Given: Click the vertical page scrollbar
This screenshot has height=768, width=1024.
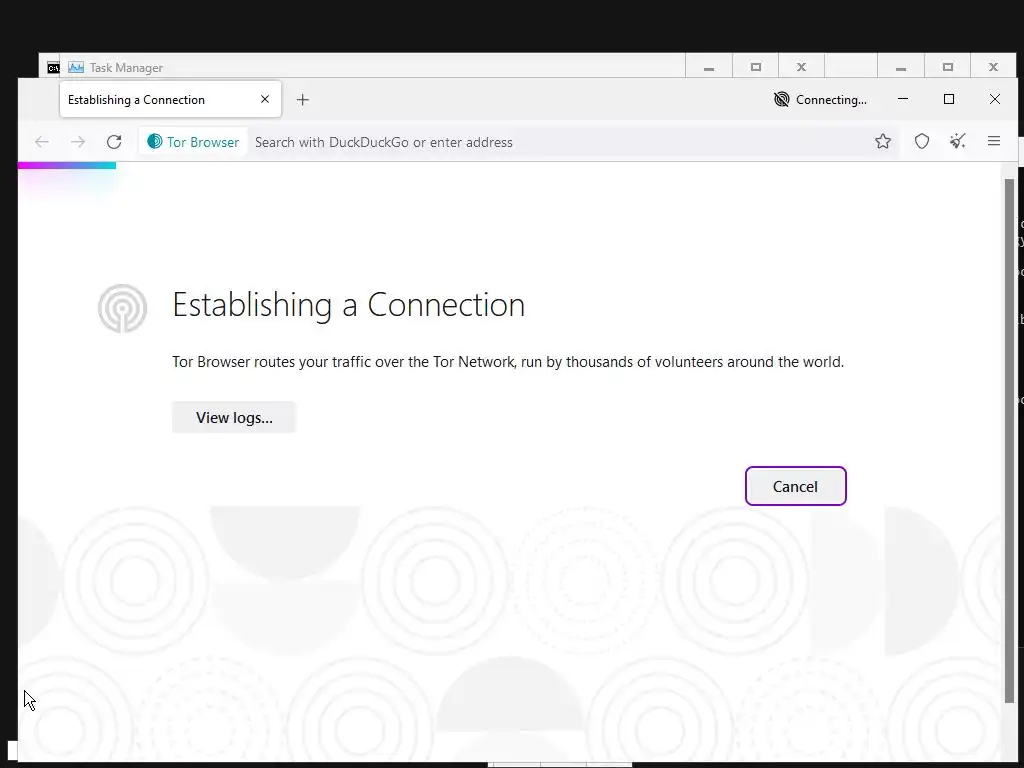Looking at the screenshot, I should [x=1009, y=441].
